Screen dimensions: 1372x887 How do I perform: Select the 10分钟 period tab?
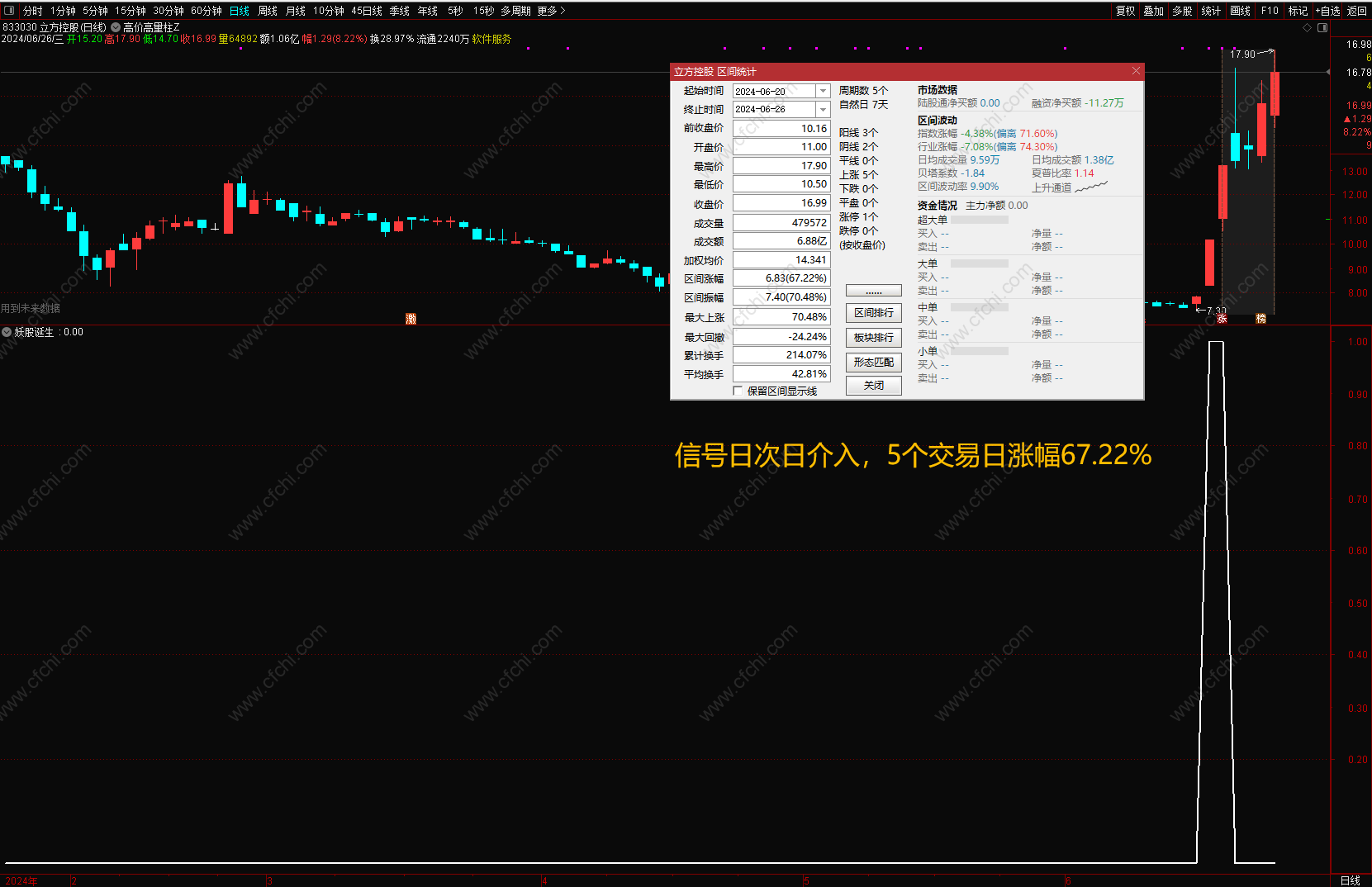(329, 11)
